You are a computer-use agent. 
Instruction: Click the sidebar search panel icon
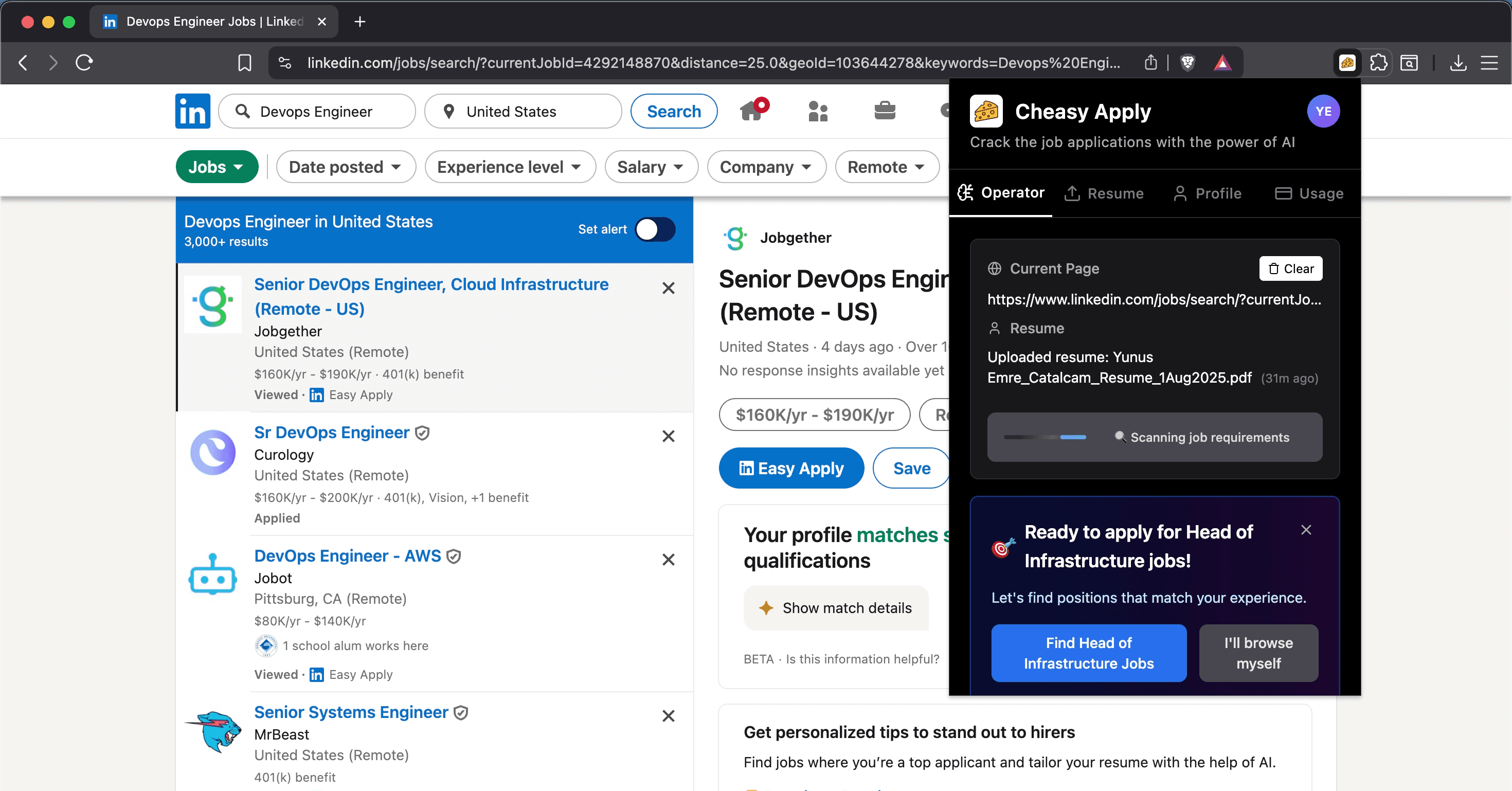(1409, 62)
